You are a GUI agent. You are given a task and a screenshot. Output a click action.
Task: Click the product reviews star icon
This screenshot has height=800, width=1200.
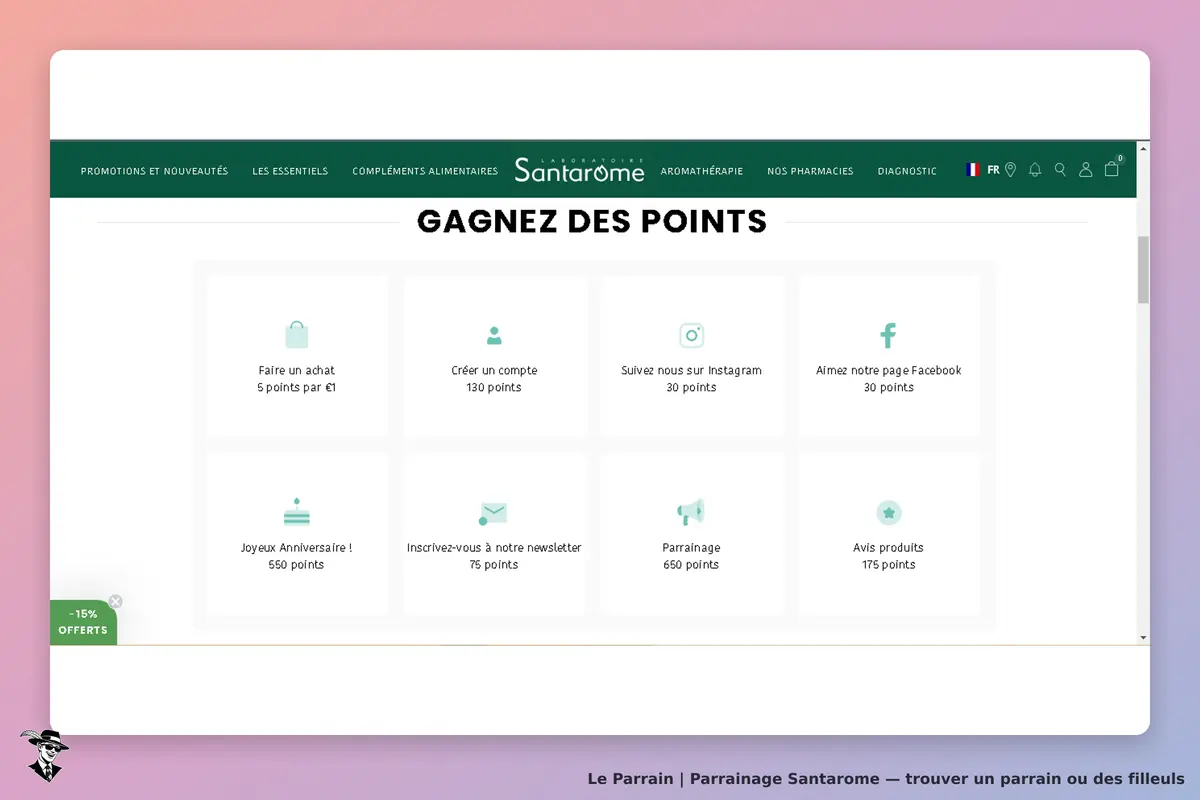pyautogui.click(x=889, y=513)
